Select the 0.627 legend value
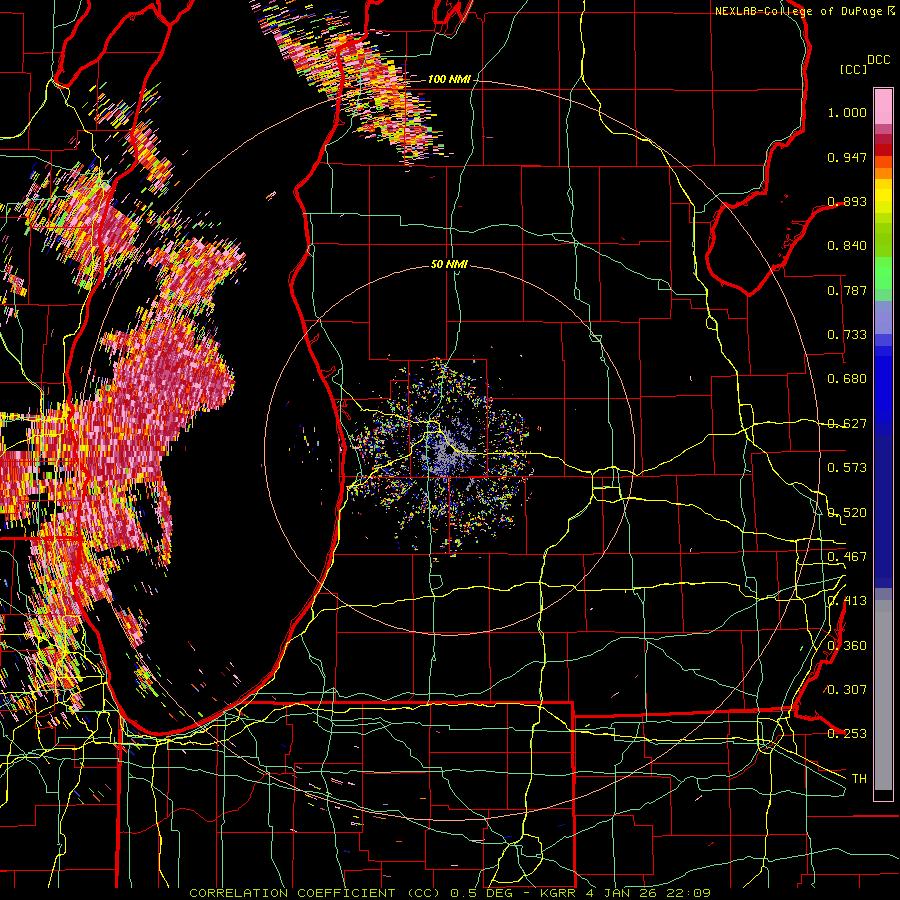 tap(847, 424)
